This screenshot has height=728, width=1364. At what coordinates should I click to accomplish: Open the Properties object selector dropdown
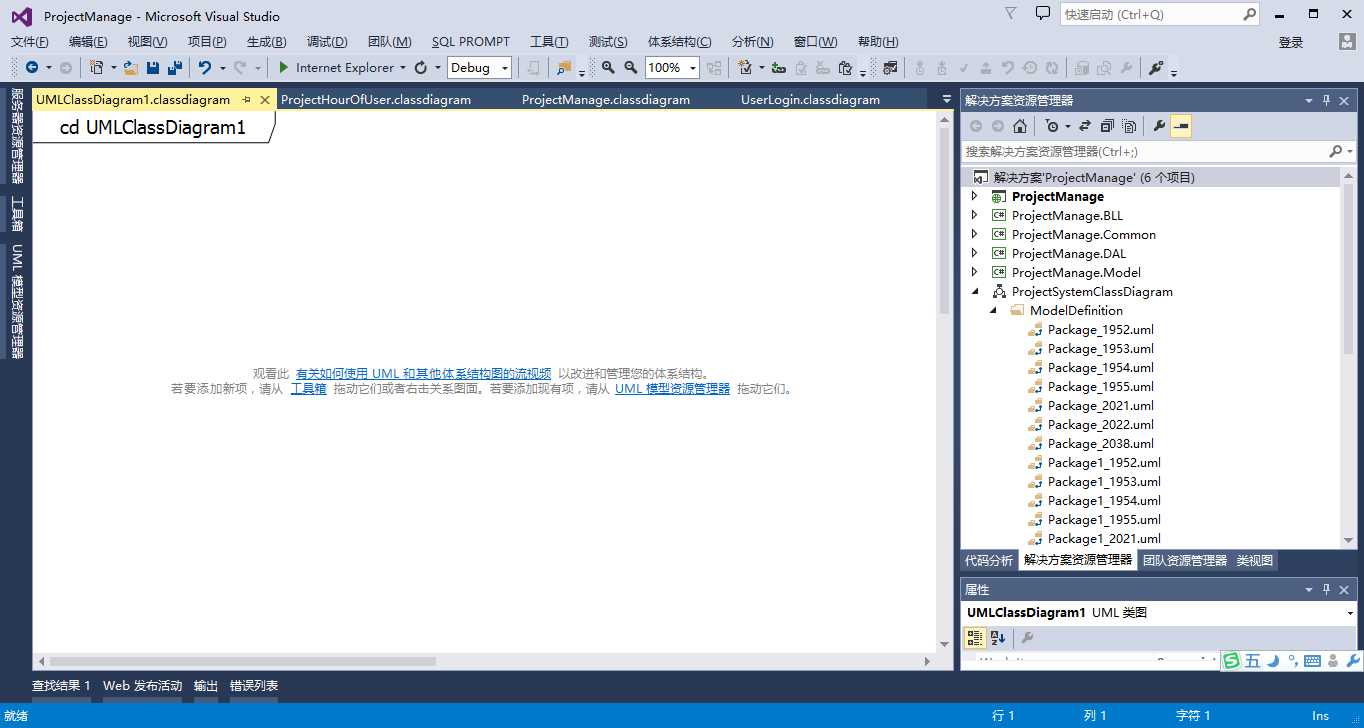[x=1349, y=613]
